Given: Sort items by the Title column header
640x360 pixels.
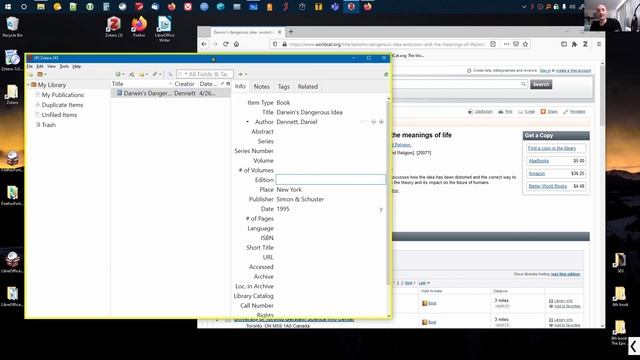Looking at the screenshot, I should coord(141,84).
